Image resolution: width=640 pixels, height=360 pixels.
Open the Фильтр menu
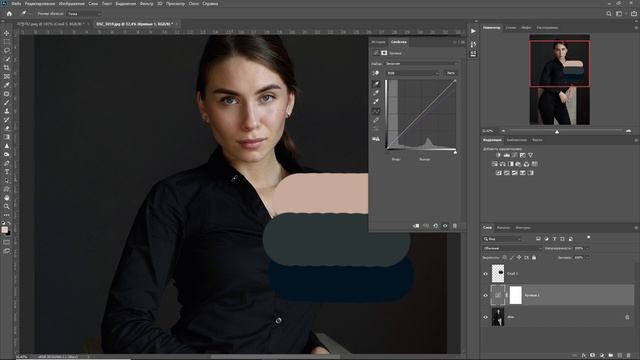[147, 4]
